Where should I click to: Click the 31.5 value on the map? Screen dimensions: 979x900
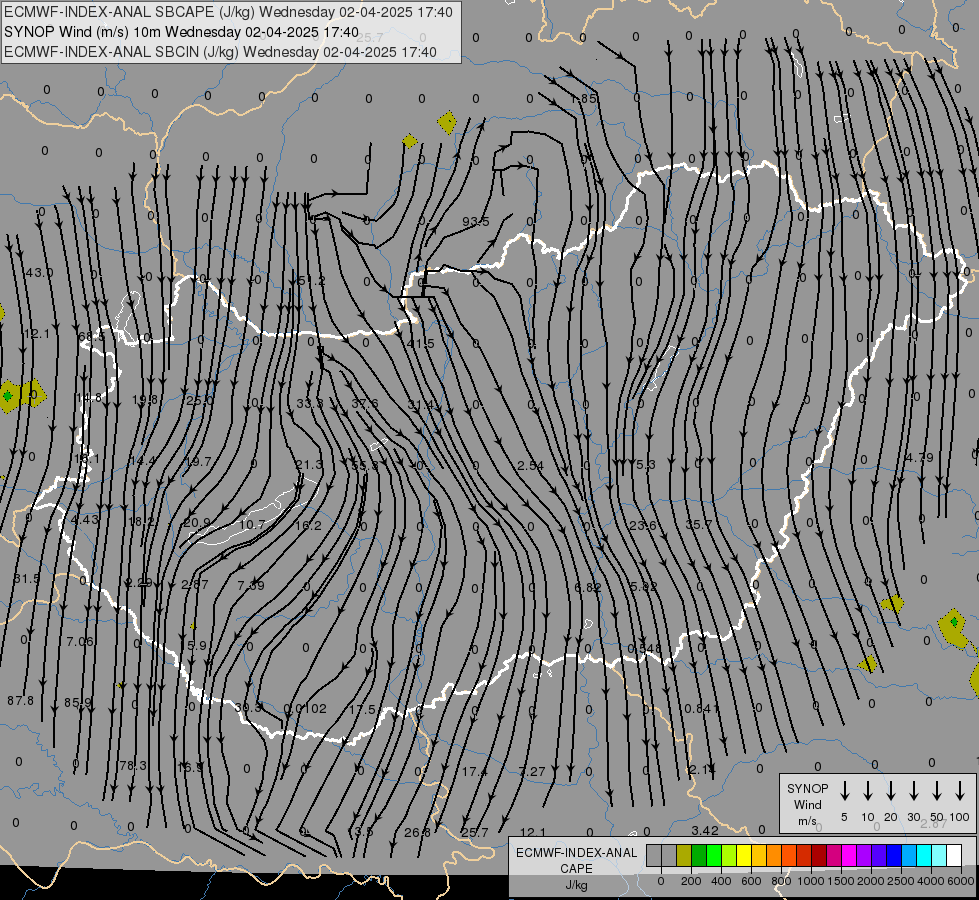[26, 579]
